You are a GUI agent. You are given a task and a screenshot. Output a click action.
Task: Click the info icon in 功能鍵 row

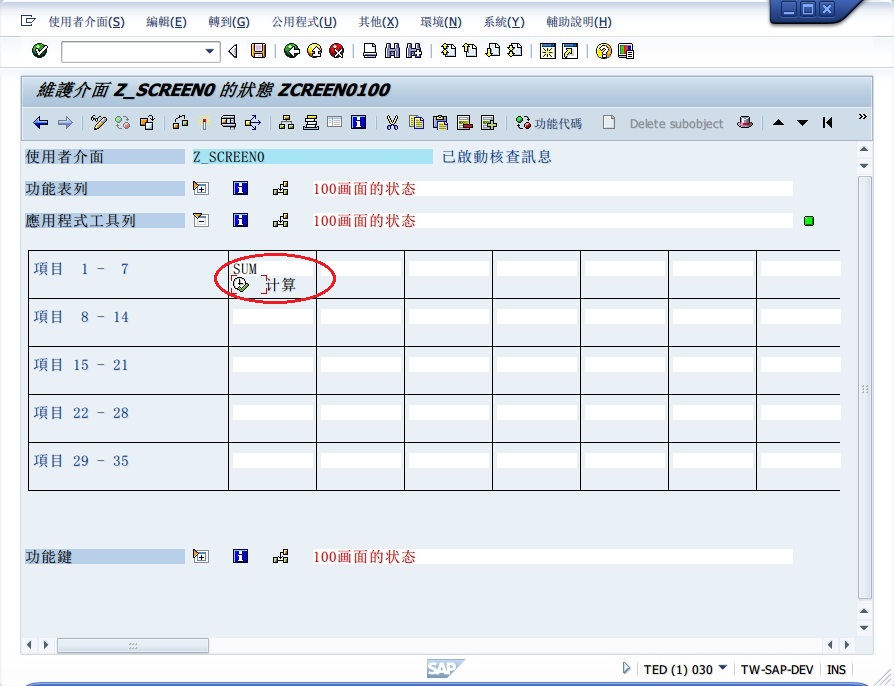click(241, 556)
